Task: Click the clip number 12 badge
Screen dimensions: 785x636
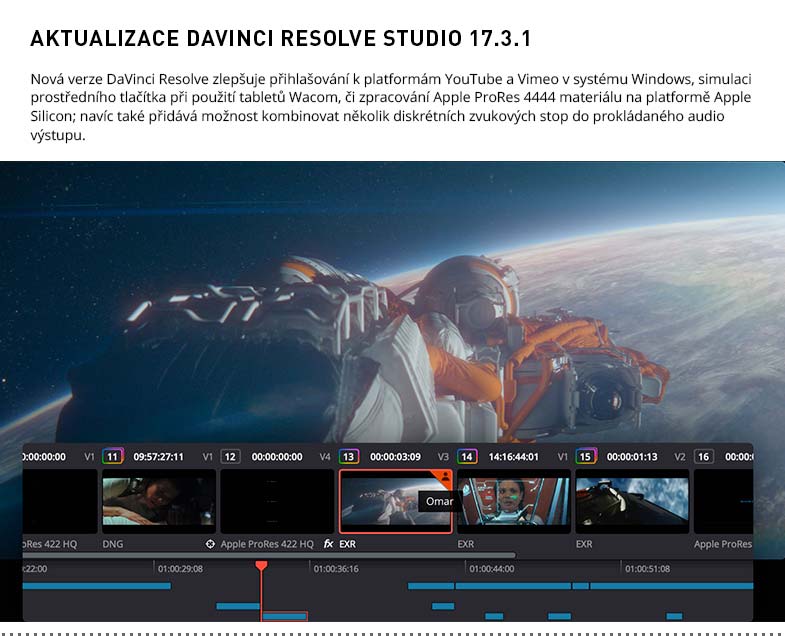Action: coord(230,457)
